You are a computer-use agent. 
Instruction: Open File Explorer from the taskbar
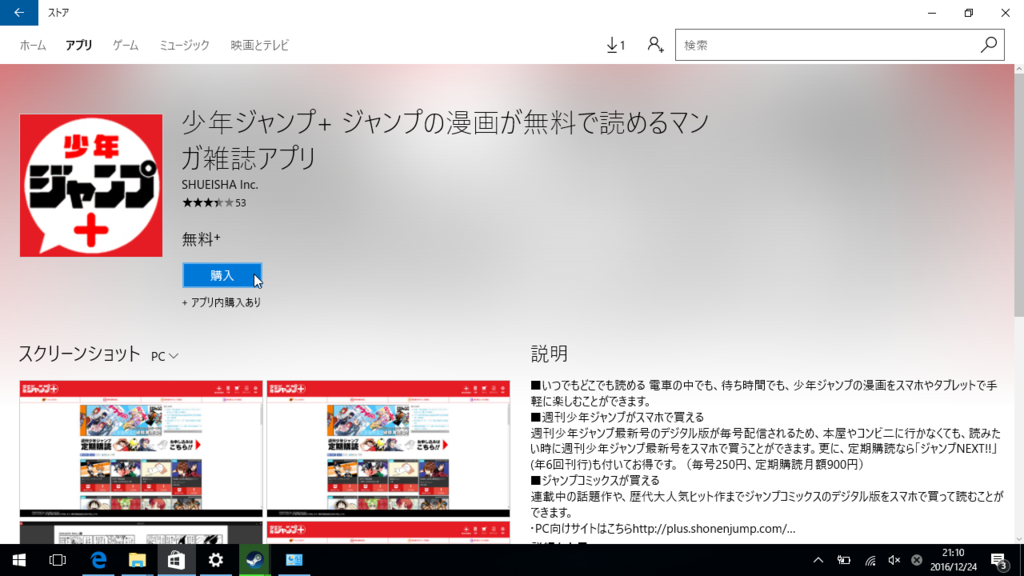click(x=137, y=560)
